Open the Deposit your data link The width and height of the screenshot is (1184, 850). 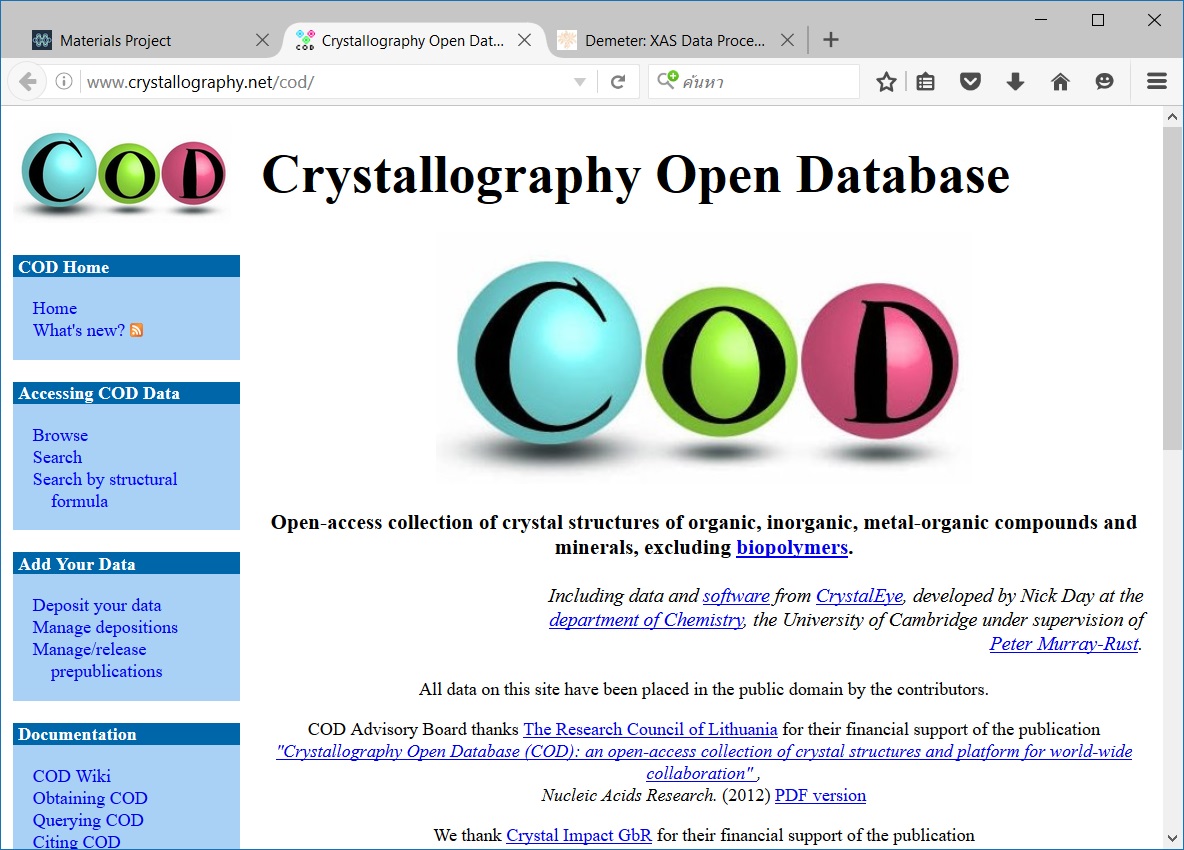[97, 605]
